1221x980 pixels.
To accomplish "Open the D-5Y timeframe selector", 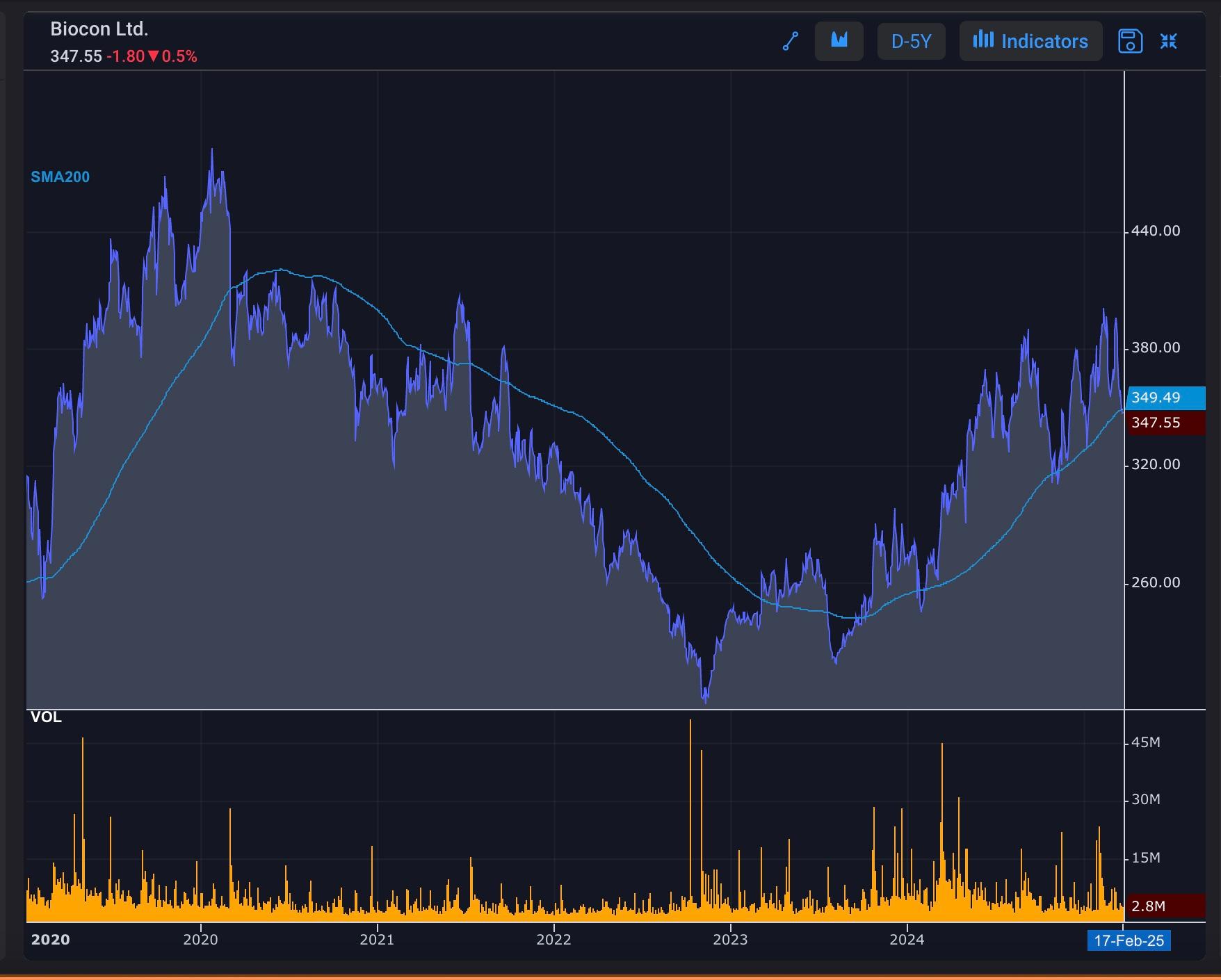I will 911,41.
